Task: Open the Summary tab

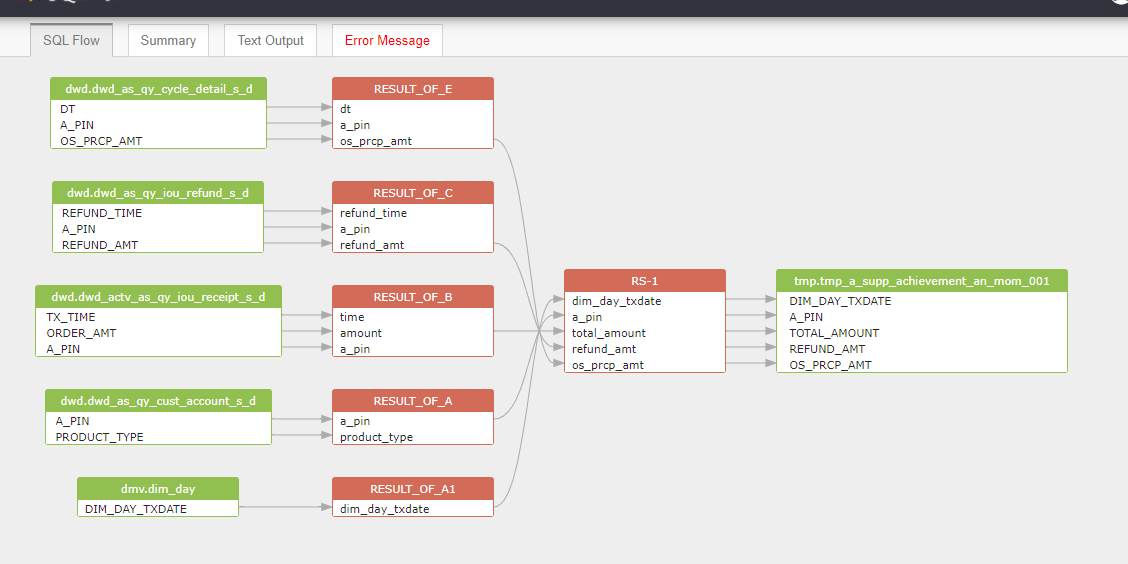Action: pyautogui.click(x=168, y=40)
